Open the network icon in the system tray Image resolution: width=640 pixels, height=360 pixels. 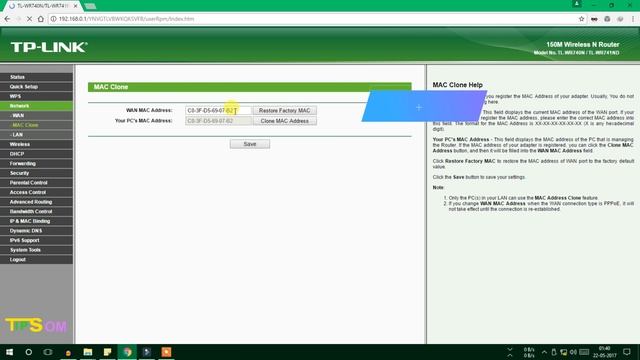tap(563, 352)
